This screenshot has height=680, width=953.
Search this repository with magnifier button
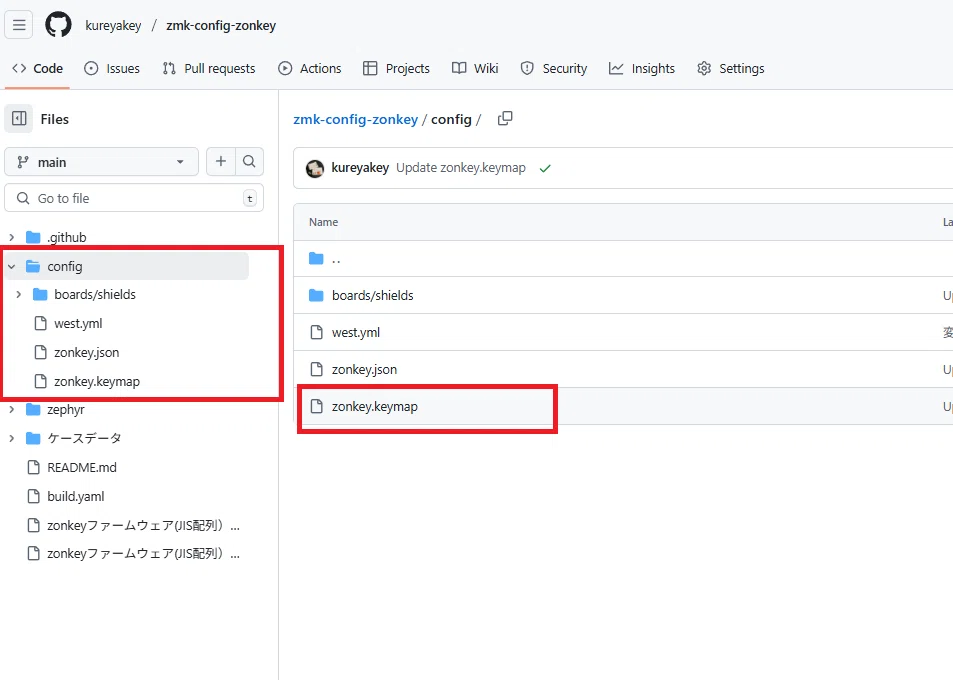249,162
